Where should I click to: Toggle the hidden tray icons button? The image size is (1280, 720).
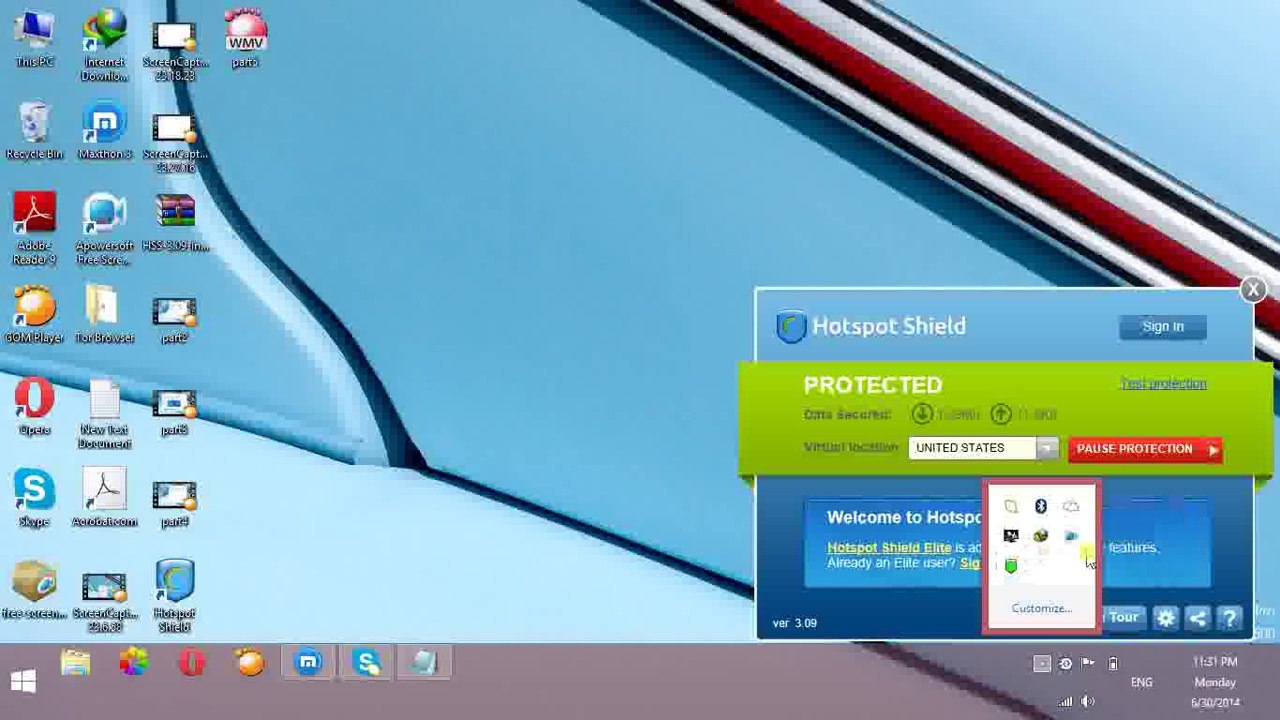[x=1041, y=663]
